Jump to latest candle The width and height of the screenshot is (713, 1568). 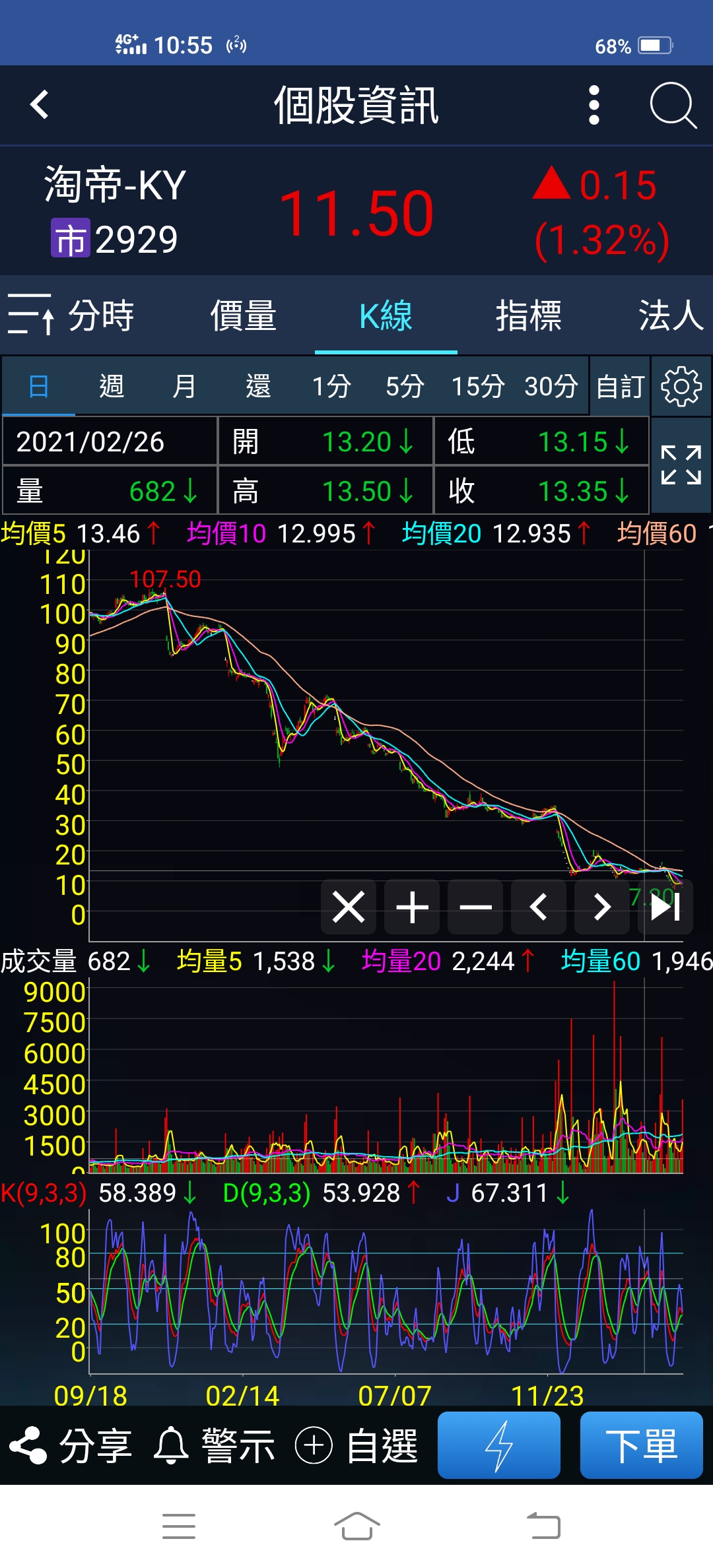[665, 907]
